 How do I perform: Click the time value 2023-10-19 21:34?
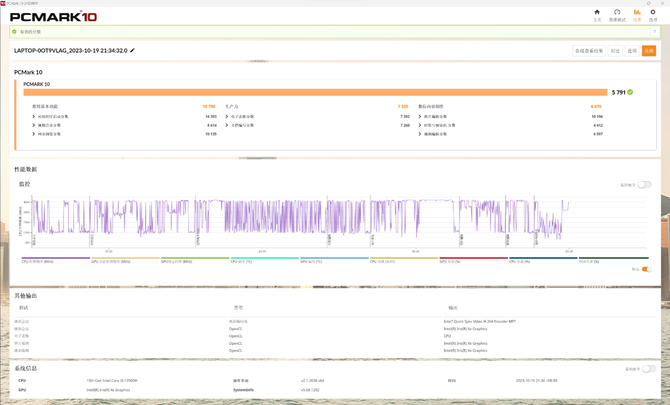tap(536, 380)
